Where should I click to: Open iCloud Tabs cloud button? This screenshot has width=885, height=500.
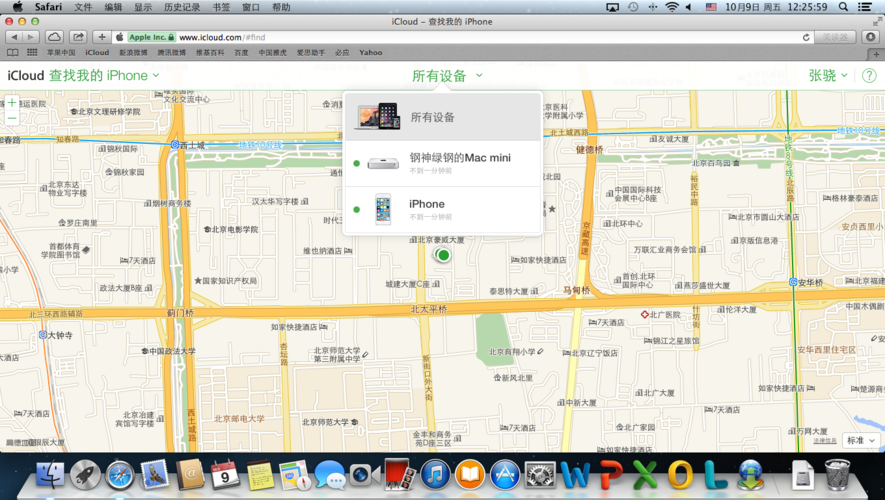[54, 37]
